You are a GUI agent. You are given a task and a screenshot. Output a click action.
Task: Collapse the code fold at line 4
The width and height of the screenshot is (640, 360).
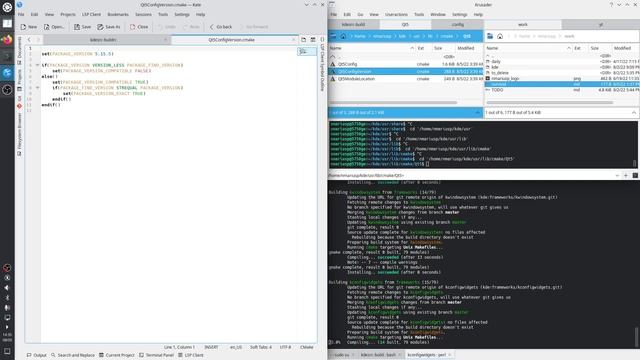(x=38, y=65)
